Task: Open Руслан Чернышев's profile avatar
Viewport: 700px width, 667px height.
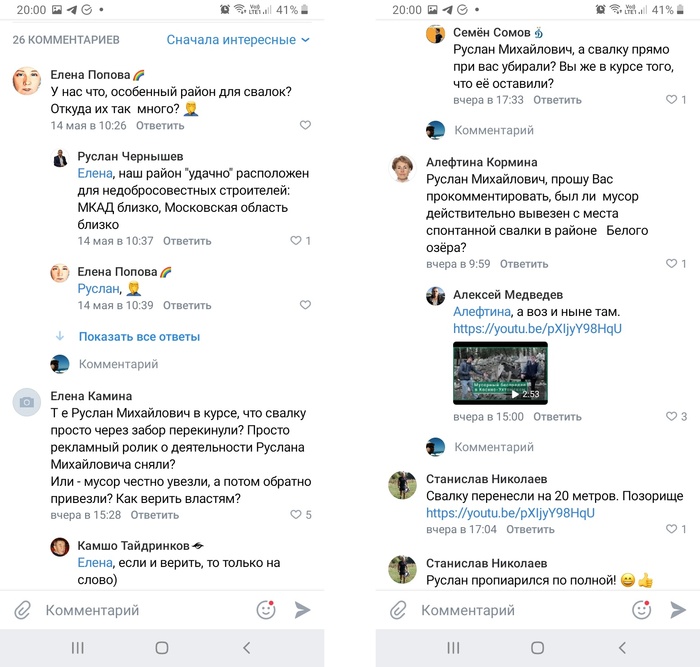Action: coord(60,159)
